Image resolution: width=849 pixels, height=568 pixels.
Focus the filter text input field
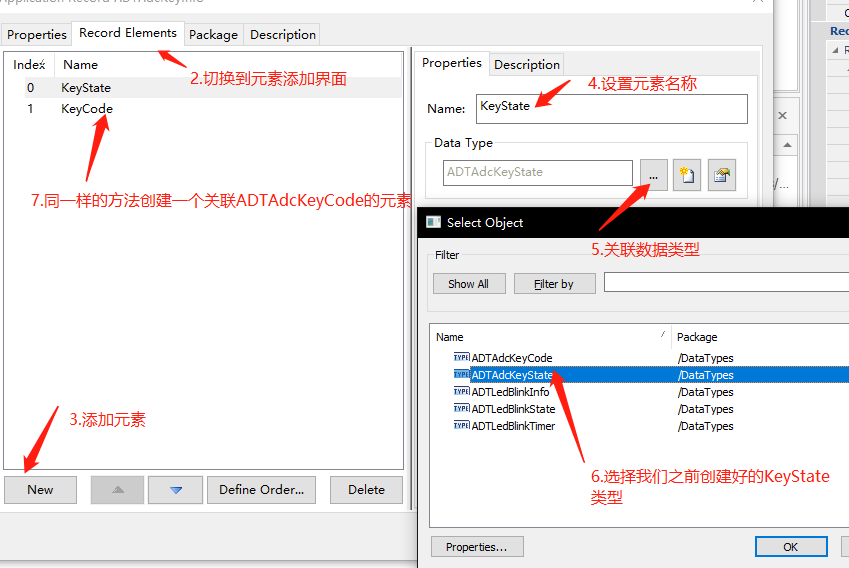(726, 282)
